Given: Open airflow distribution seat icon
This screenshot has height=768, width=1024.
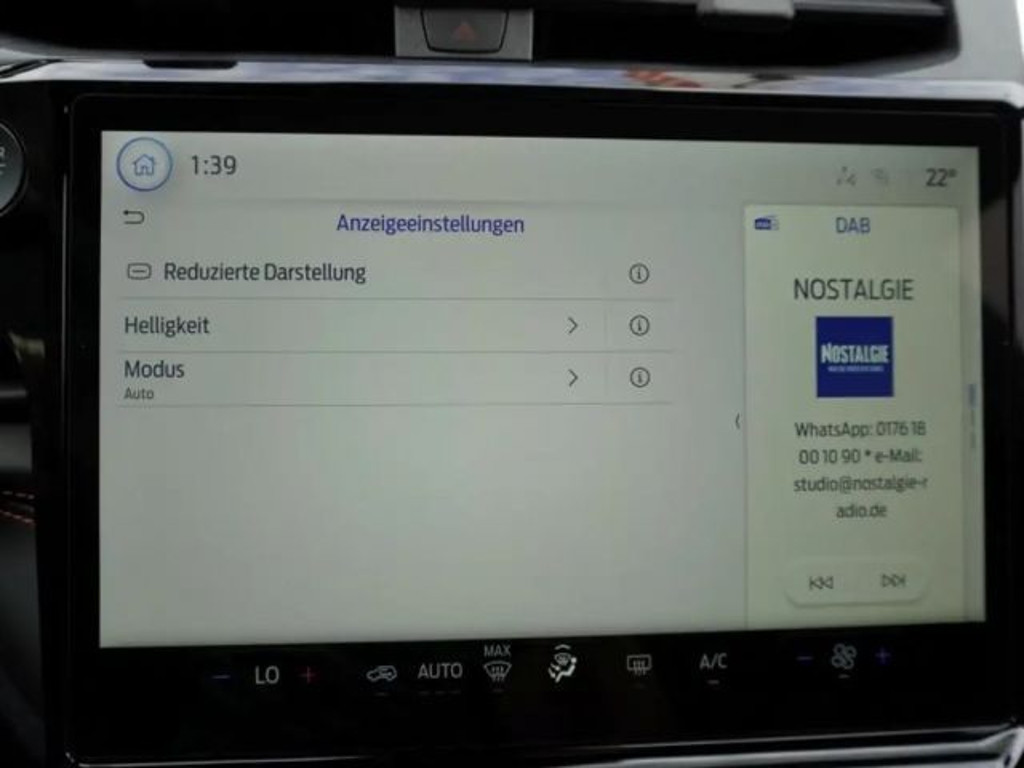Looking at the screenshot, I should point(563,663).
